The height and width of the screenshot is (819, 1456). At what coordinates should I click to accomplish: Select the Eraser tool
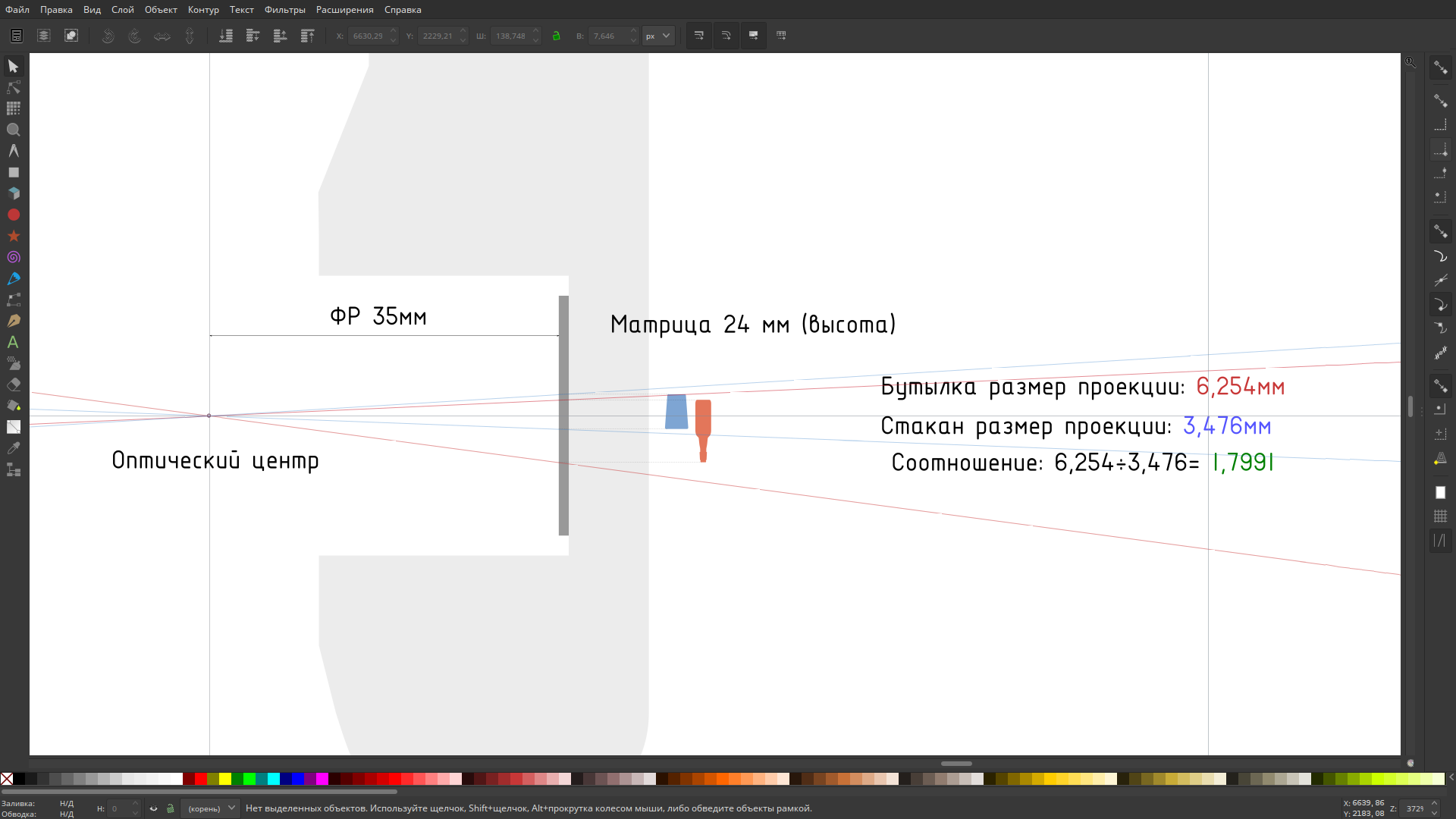tap(13, 385)
